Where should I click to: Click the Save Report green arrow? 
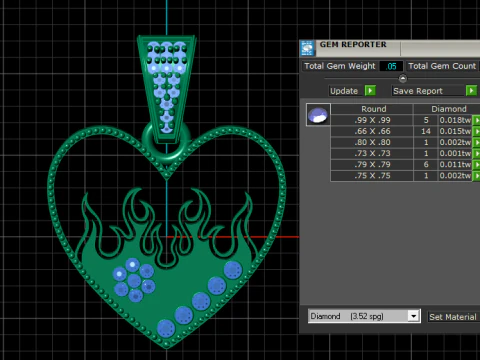pyautogui.click(x=471, y=91)
